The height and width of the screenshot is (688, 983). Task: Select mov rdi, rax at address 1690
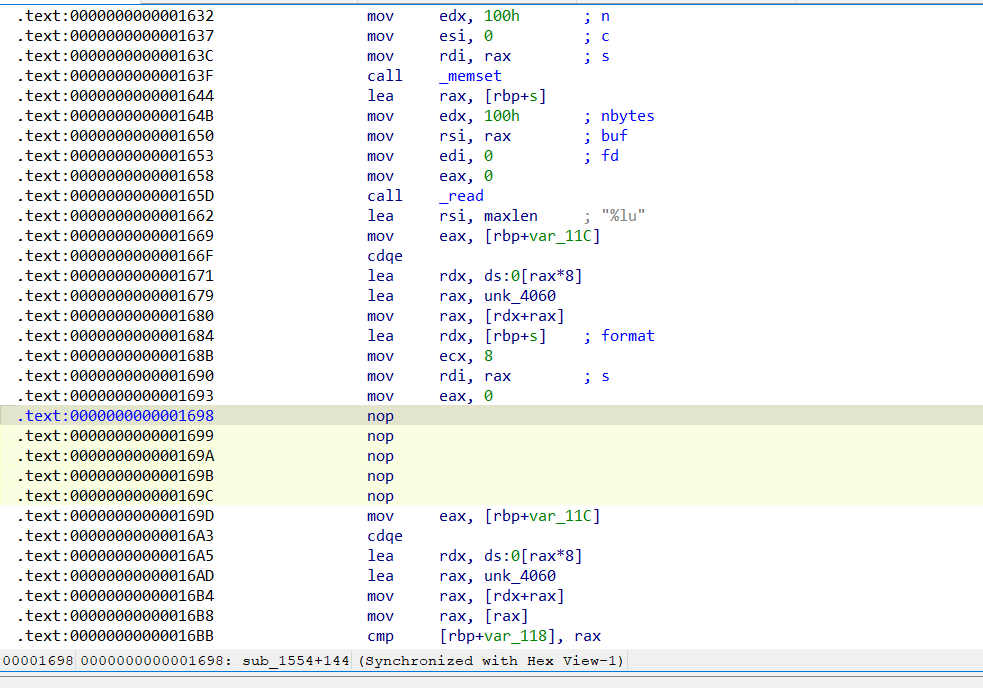[439, 376]
